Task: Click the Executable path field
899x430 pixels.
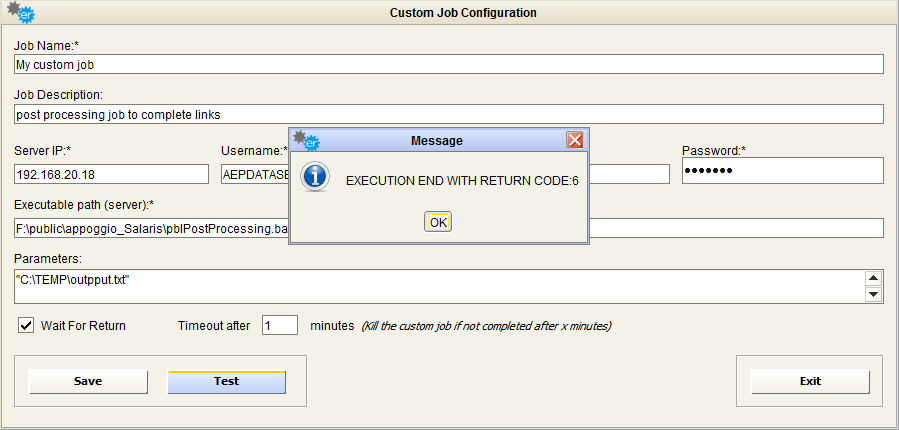Action: [150, 228]
